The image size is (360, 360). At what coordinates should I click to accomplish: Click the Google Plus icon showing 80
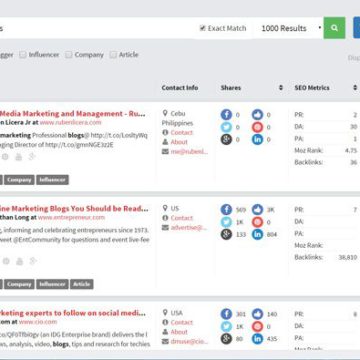(226, 339)
